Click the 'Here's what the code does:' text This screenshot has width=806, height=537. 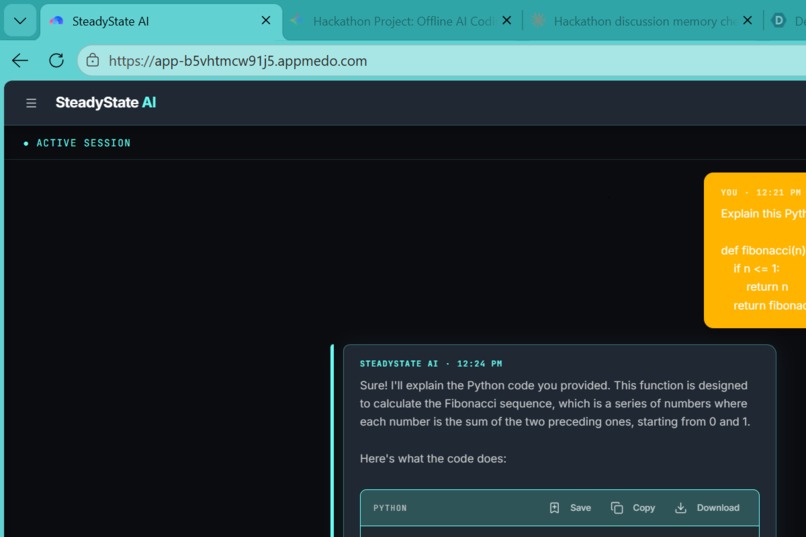[433, 458]
